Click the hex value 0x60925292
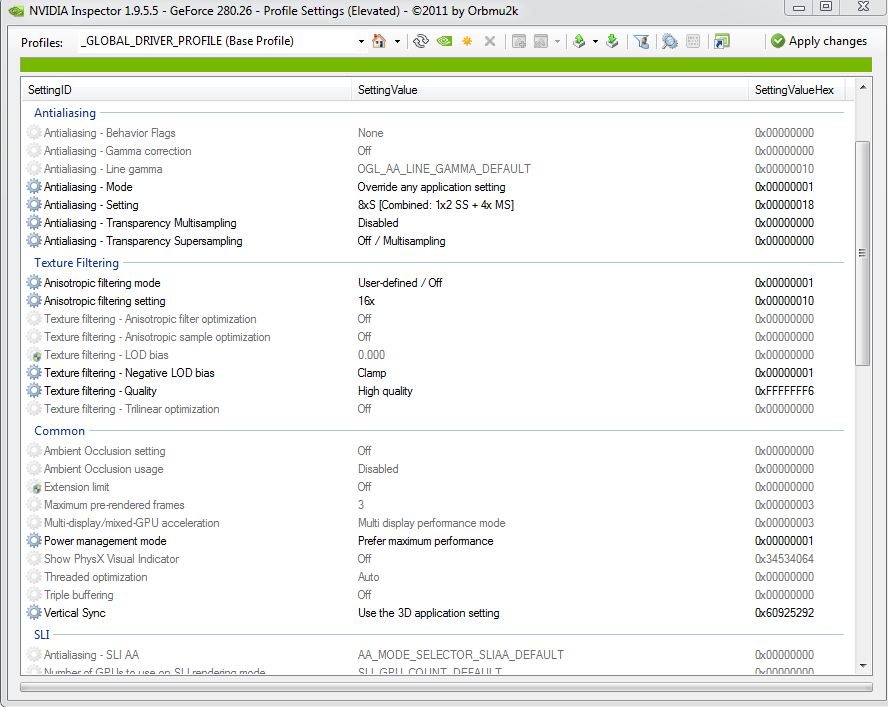 pyautogui.click(x=784, y=613)
